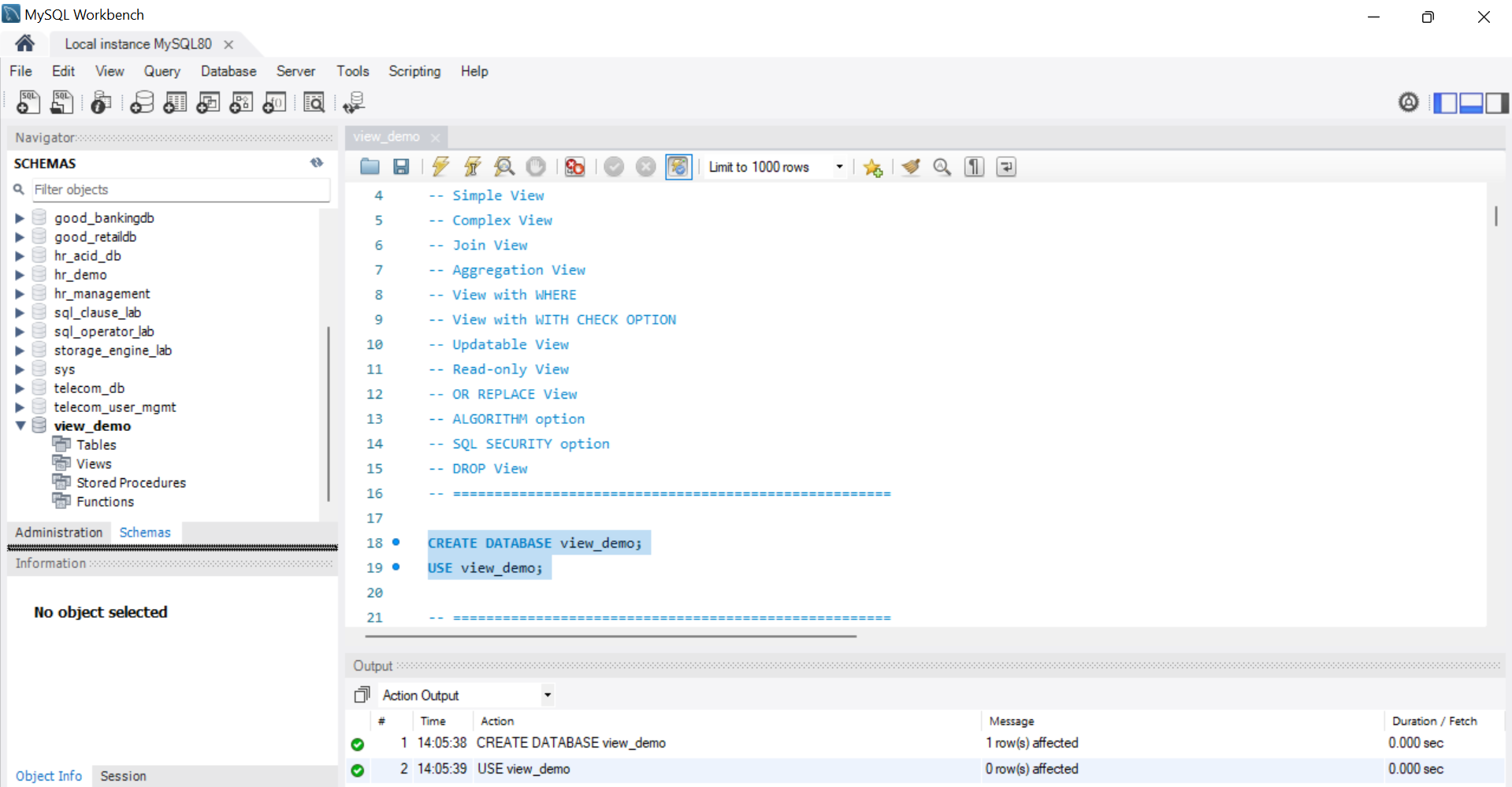Commit the transaction icon
Screen dimensions: 1512x787
click(x=614, y=167)
